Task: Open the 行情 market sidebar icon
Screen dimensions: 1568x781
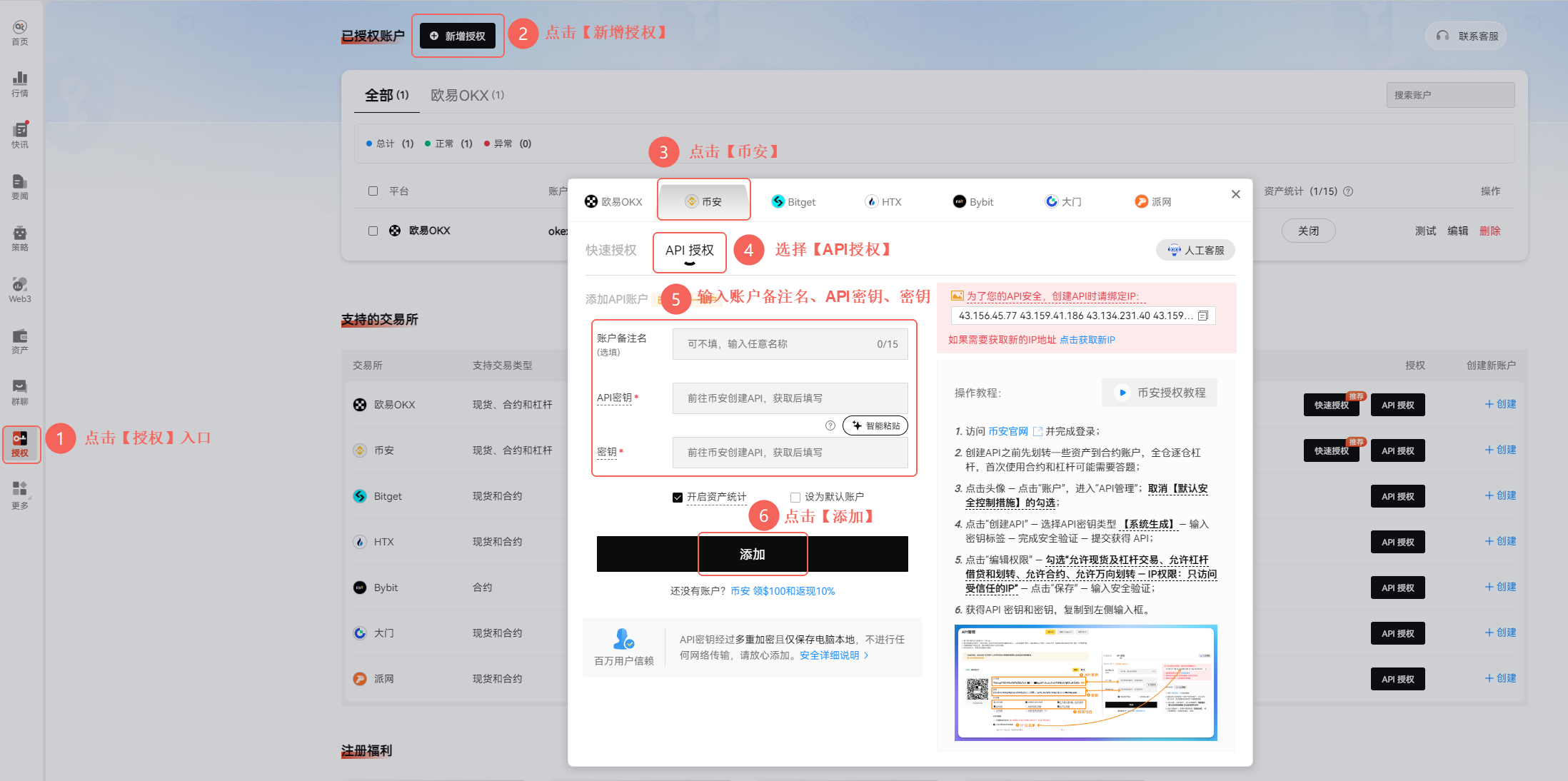Action: point(20,84)
